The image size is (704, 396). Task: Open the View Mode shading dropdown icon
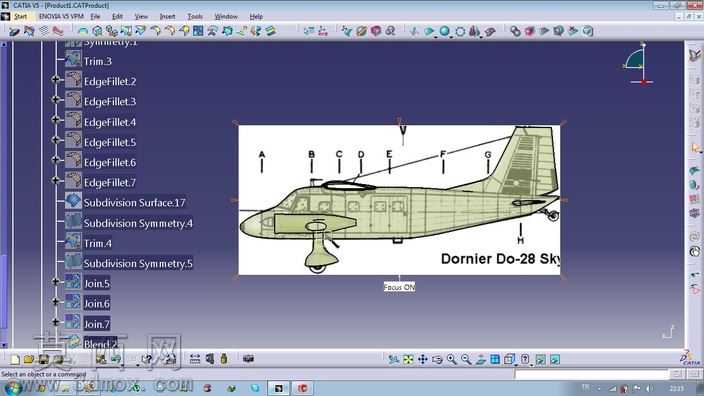coord(524,360)
